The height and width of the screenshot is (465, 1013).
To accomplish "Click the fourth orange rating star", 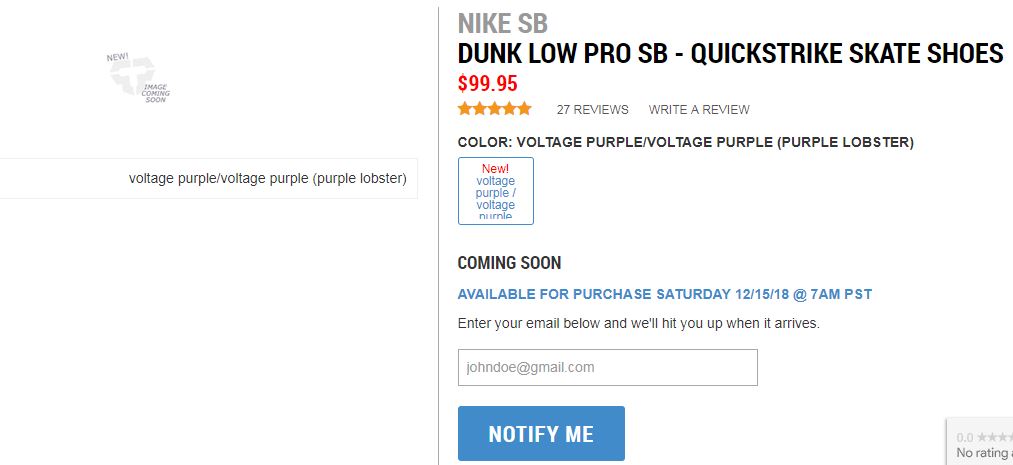I will 510,109.
